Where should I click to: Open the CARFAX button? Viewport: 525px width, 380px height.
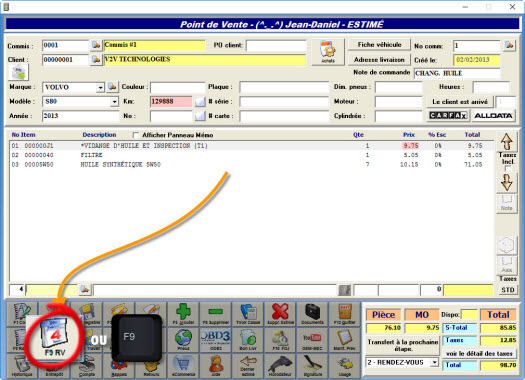[x=448, y=116]
